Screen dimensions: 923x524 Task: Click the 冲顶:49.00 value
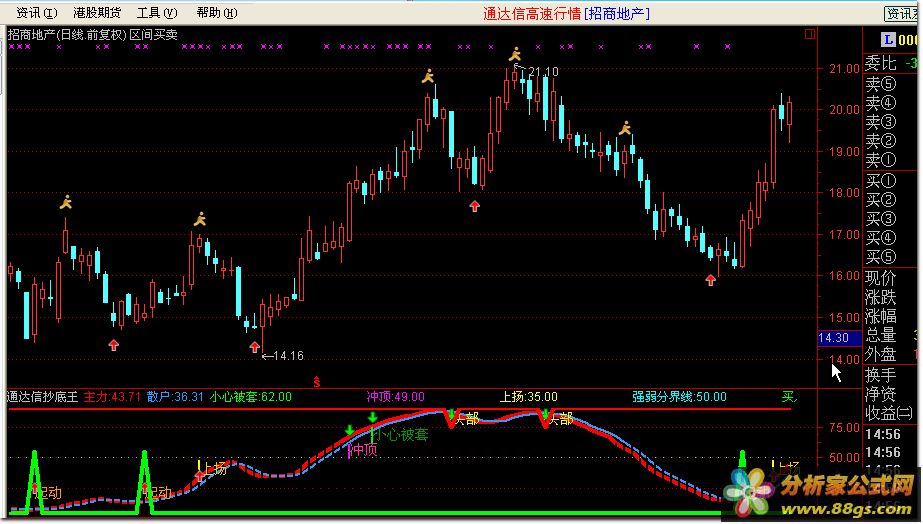[395, 397]
